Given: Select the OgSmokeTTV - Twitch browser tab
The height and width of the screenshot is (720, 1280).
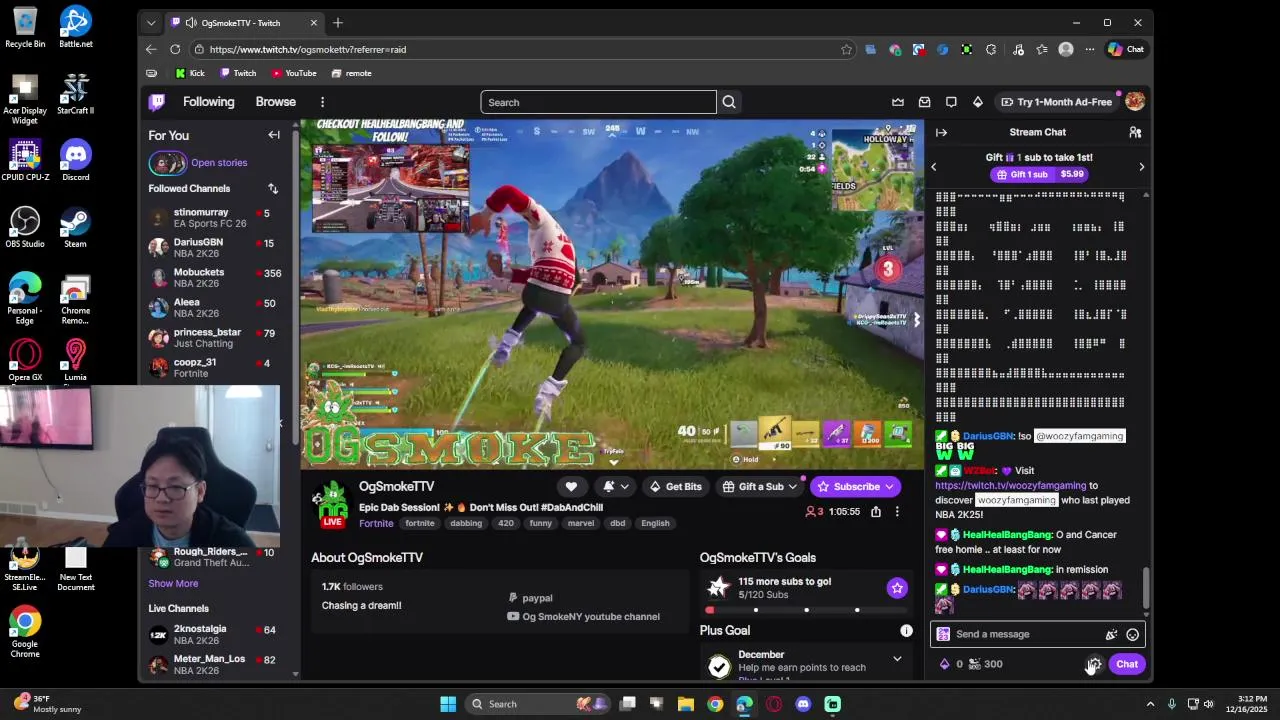Looking at the screenshot, I should (x=243, y=23).
